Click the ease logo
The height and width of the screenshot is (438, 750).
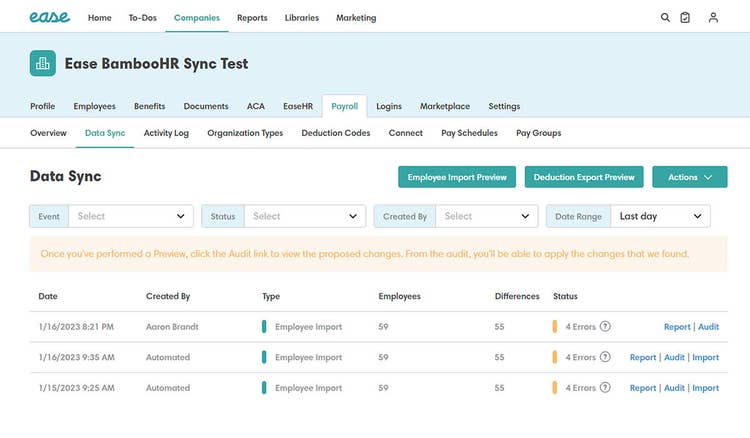click(50, 17)
